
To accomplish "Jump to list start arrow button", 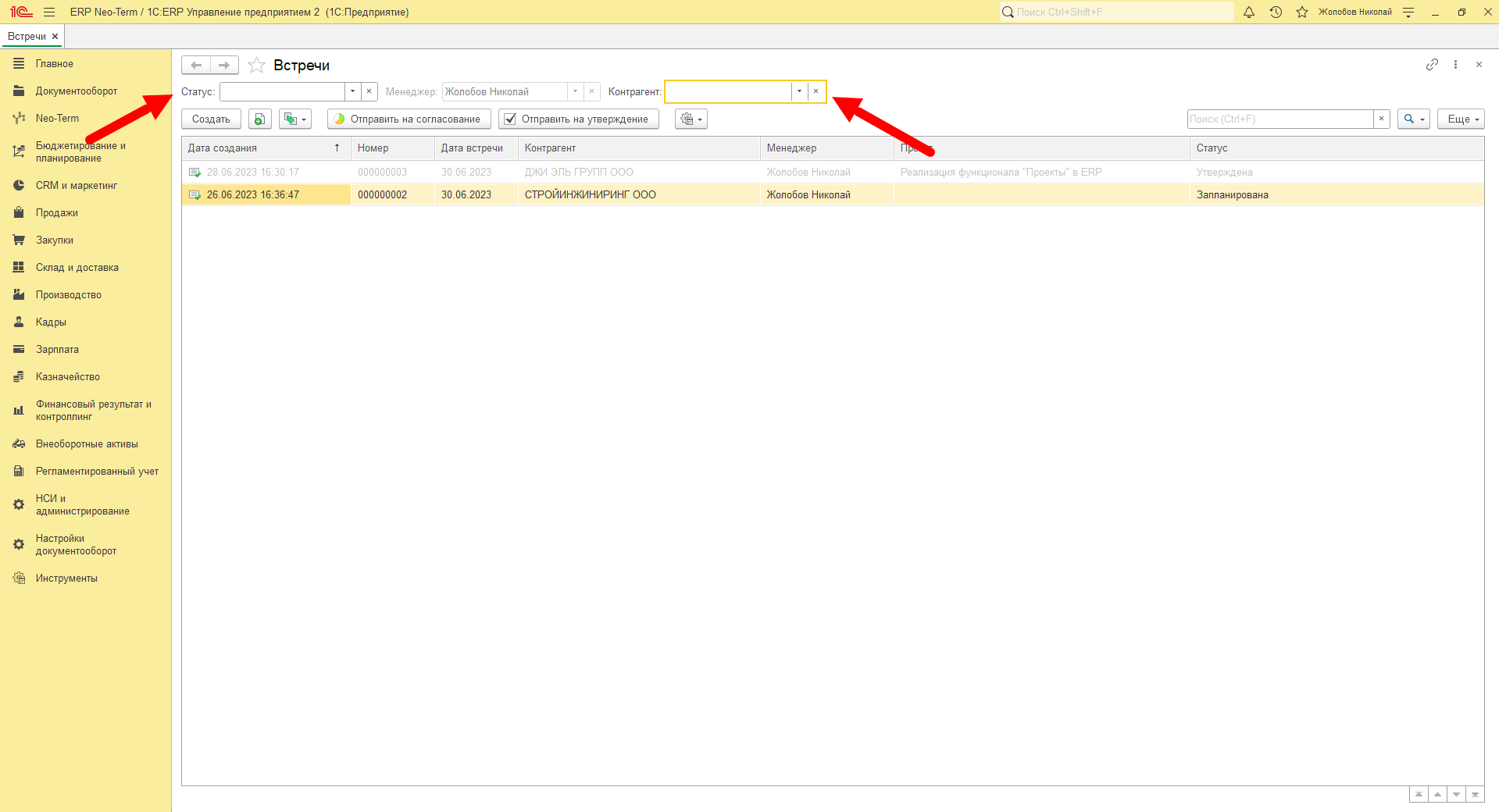I will point(1419,794).
